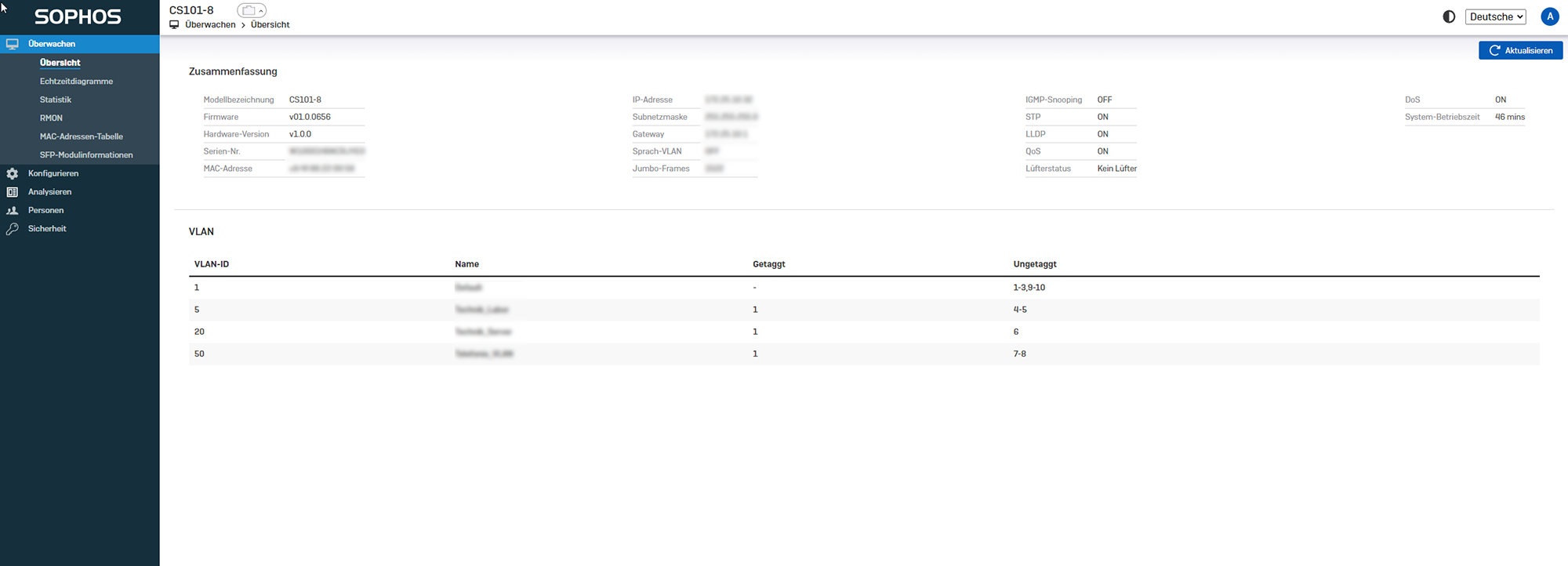Click the Personen users icon
The height and width of the screenshot is (566, 1568).
pyautogui.click(x=12, y=210)
